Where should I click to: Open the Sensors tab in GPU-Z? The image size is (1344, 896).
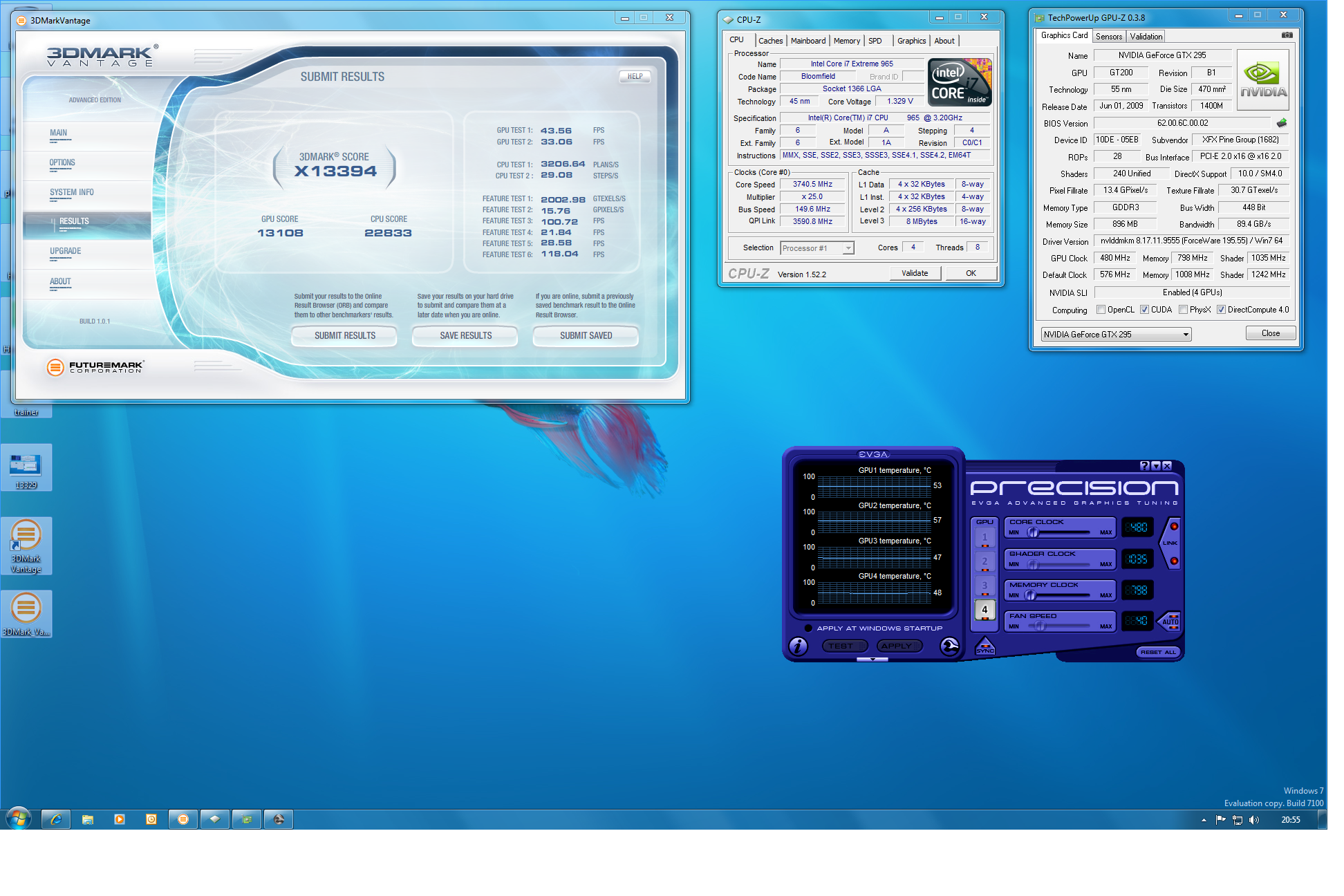pos(1108,37)
